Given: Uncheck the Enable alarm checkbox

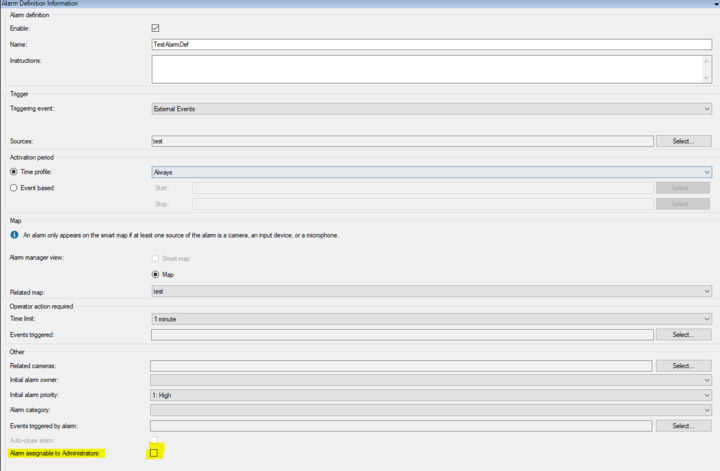Looking at the screenshot, I should click(155, 28).
